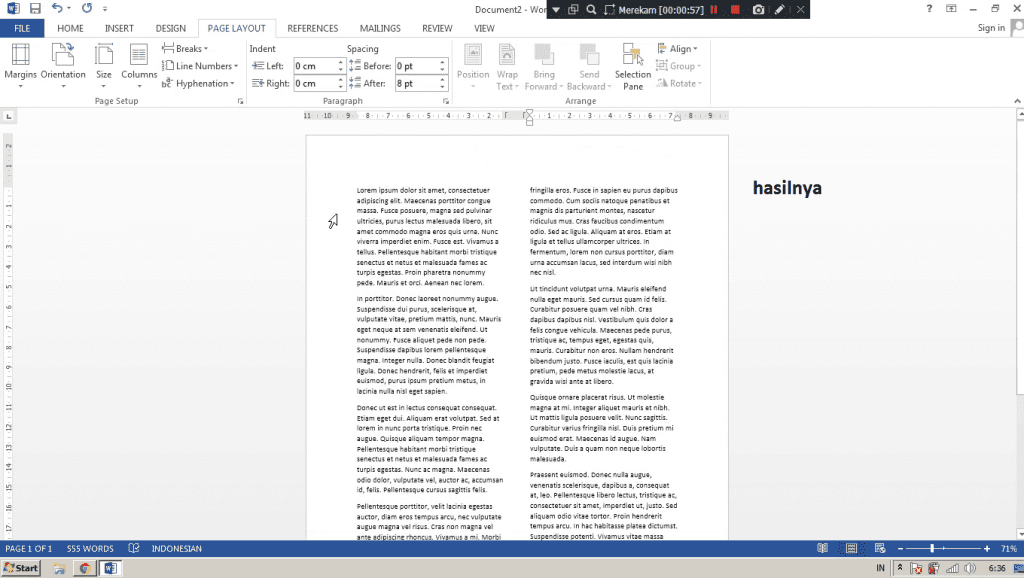Stop the screen recording
This screenshot has width=1024, height=578.
pyautogui.click(x=736, y=9)
